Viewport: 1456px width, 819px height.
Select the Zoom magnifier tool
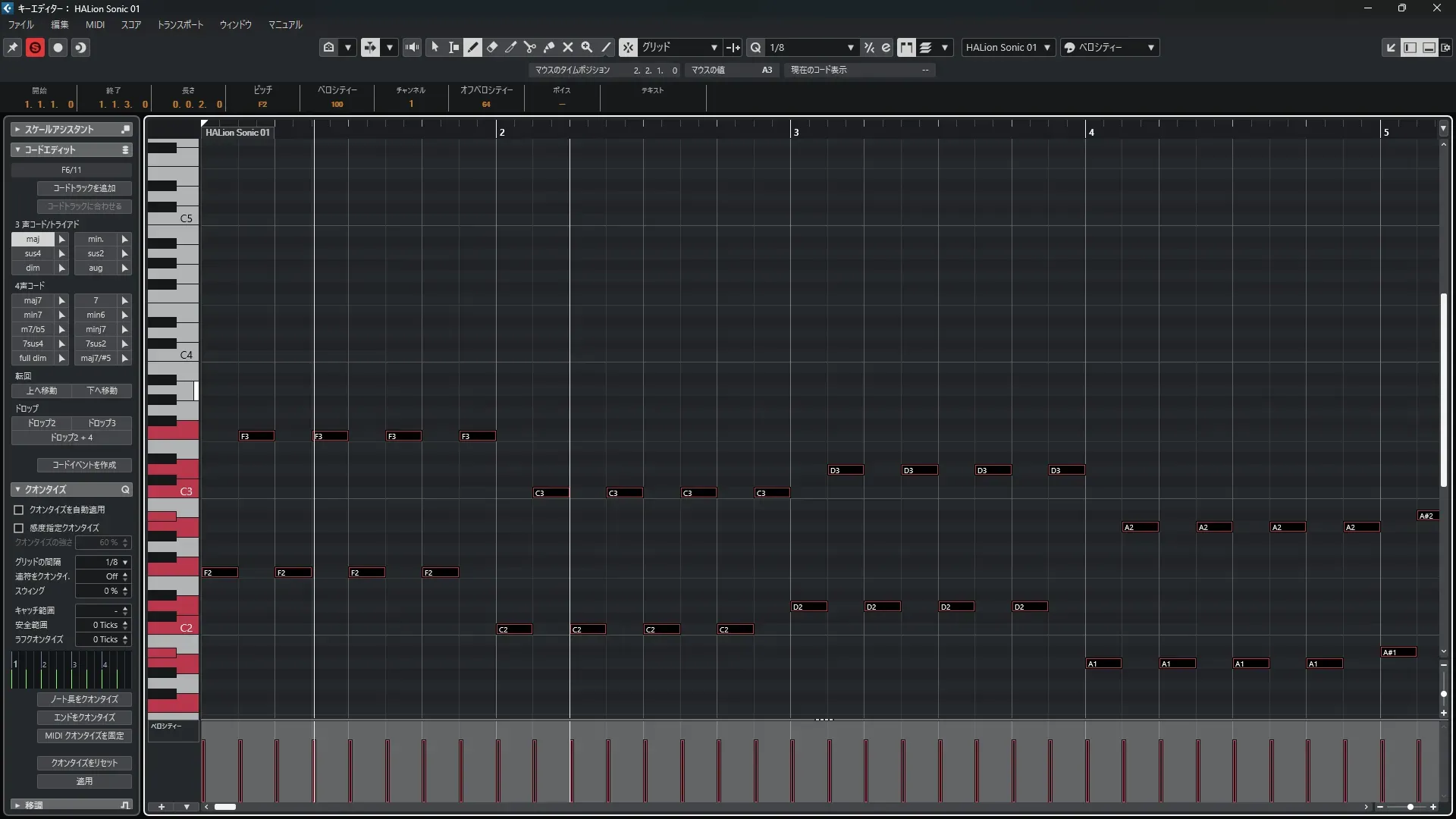pos(587,47)
